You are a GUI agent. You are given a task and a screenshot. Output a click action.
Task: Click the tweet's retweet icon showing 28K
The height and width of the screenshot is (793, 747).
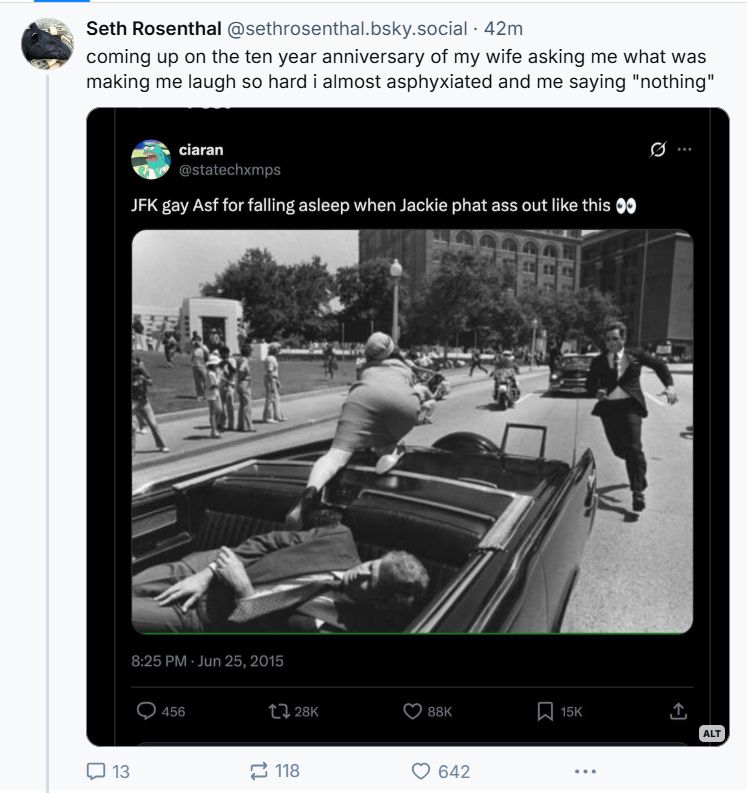[279, 711]
